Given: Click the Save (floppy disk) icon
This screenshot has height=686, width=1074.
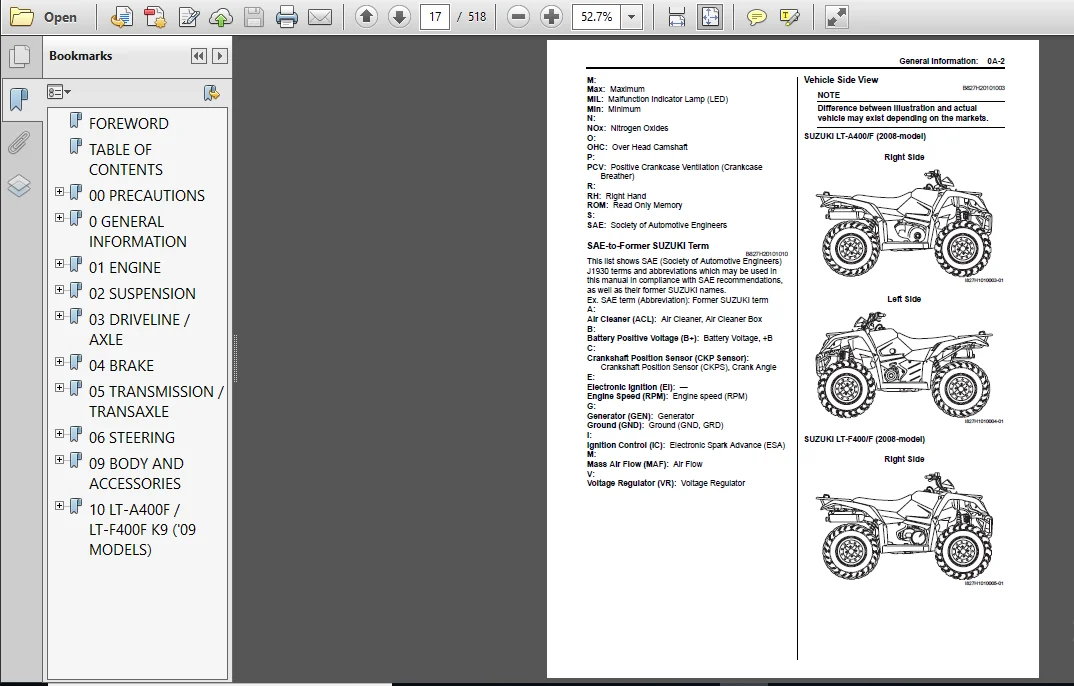Looking at the screenshot, I should coord(253,17).
